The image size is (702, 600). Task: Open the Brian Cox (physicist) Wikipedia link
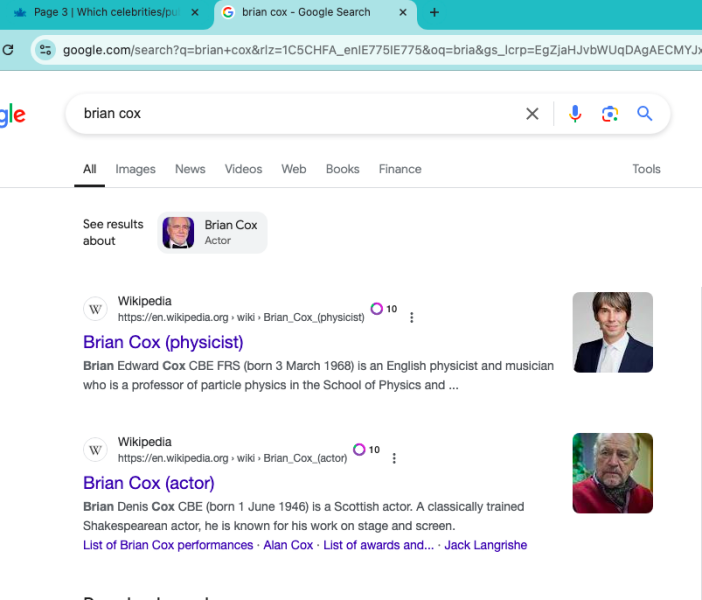pyautogui.click(x=163, y=343)
